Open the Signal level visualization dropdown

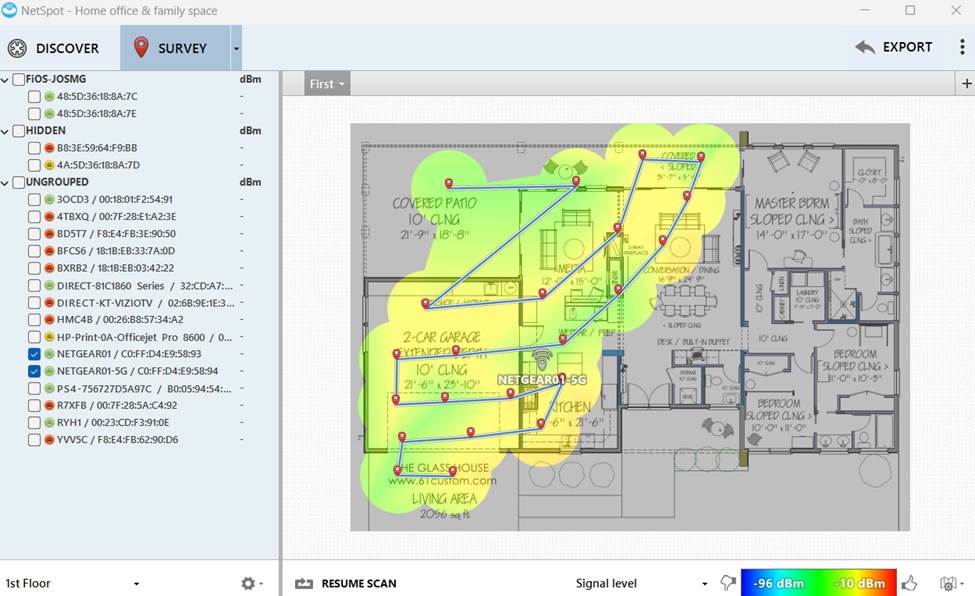[640, 583]
